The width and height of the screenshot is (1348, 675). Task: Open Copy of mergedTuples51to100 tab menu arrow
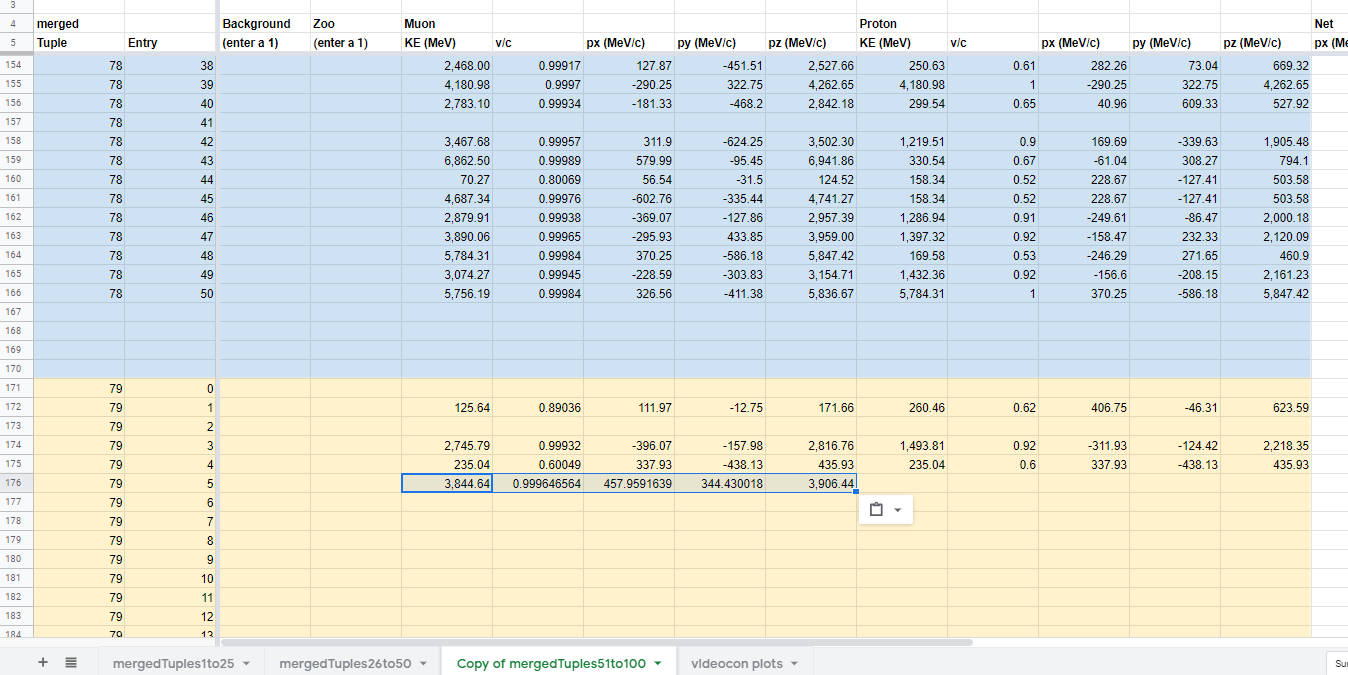point(658,664)
